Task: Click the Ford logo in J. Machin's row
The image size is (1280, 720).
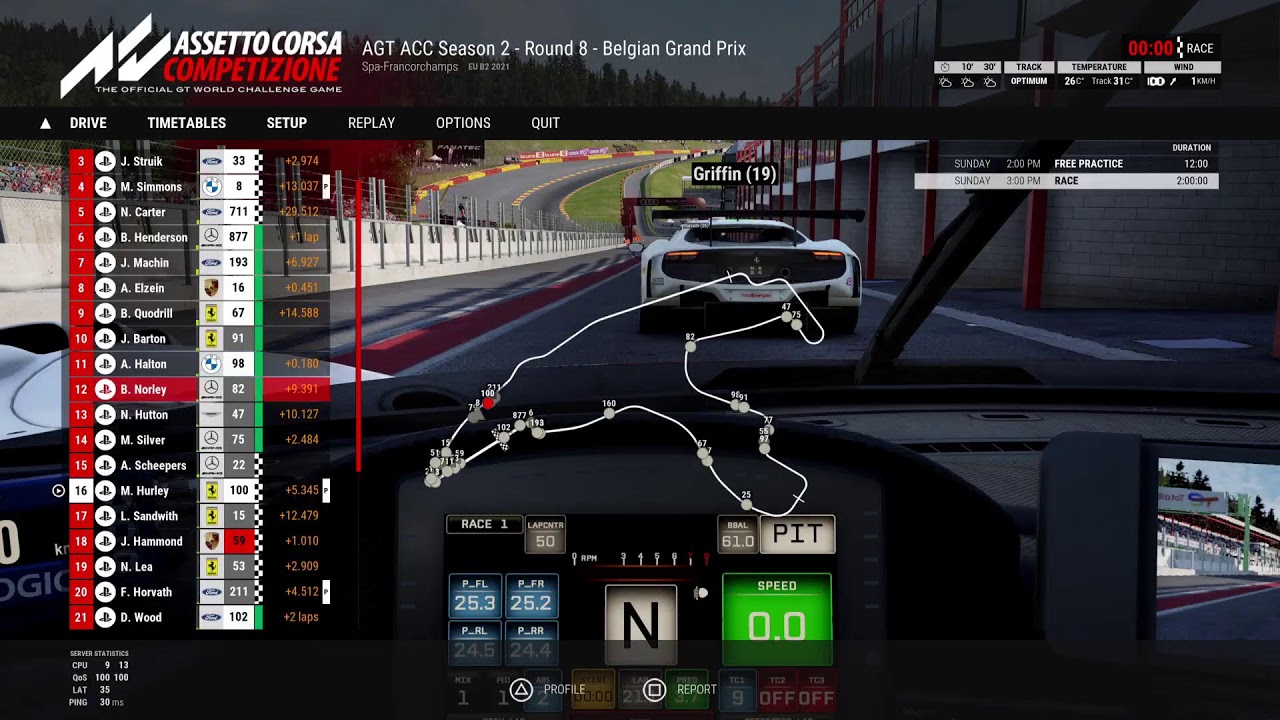Action: (x=211, y=263)
